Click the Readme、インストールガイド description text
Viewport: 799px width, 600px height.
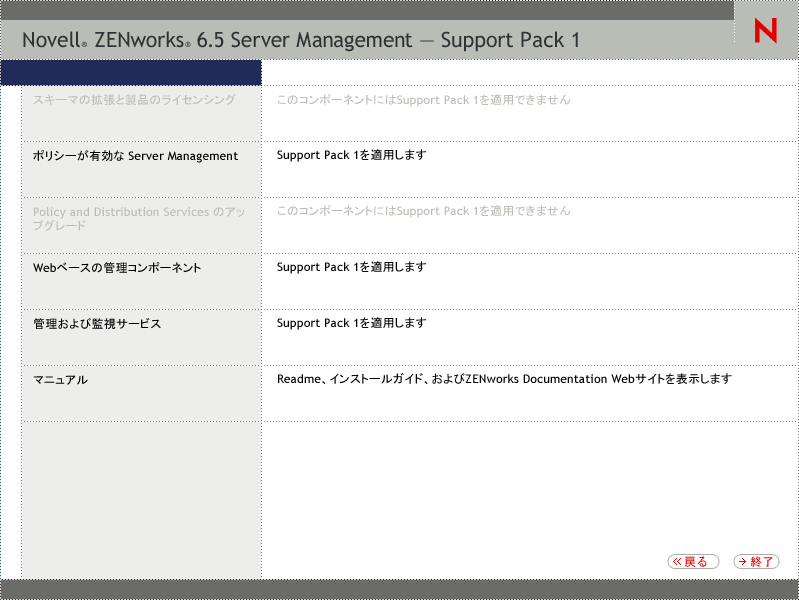coord(504,379)
